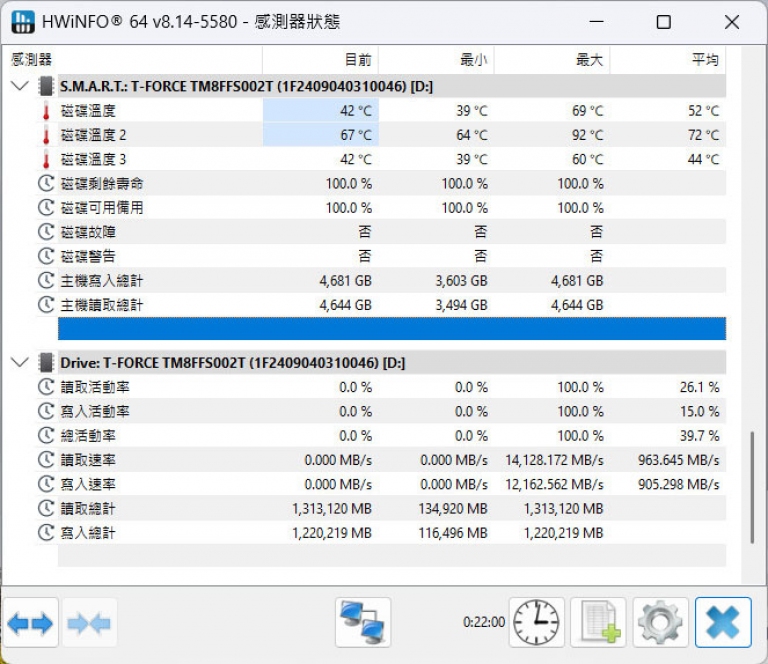This screenshot has height=664, width=768.
Task: Click the HWiNFO app icon in title bar
Action: pos(23,22)
